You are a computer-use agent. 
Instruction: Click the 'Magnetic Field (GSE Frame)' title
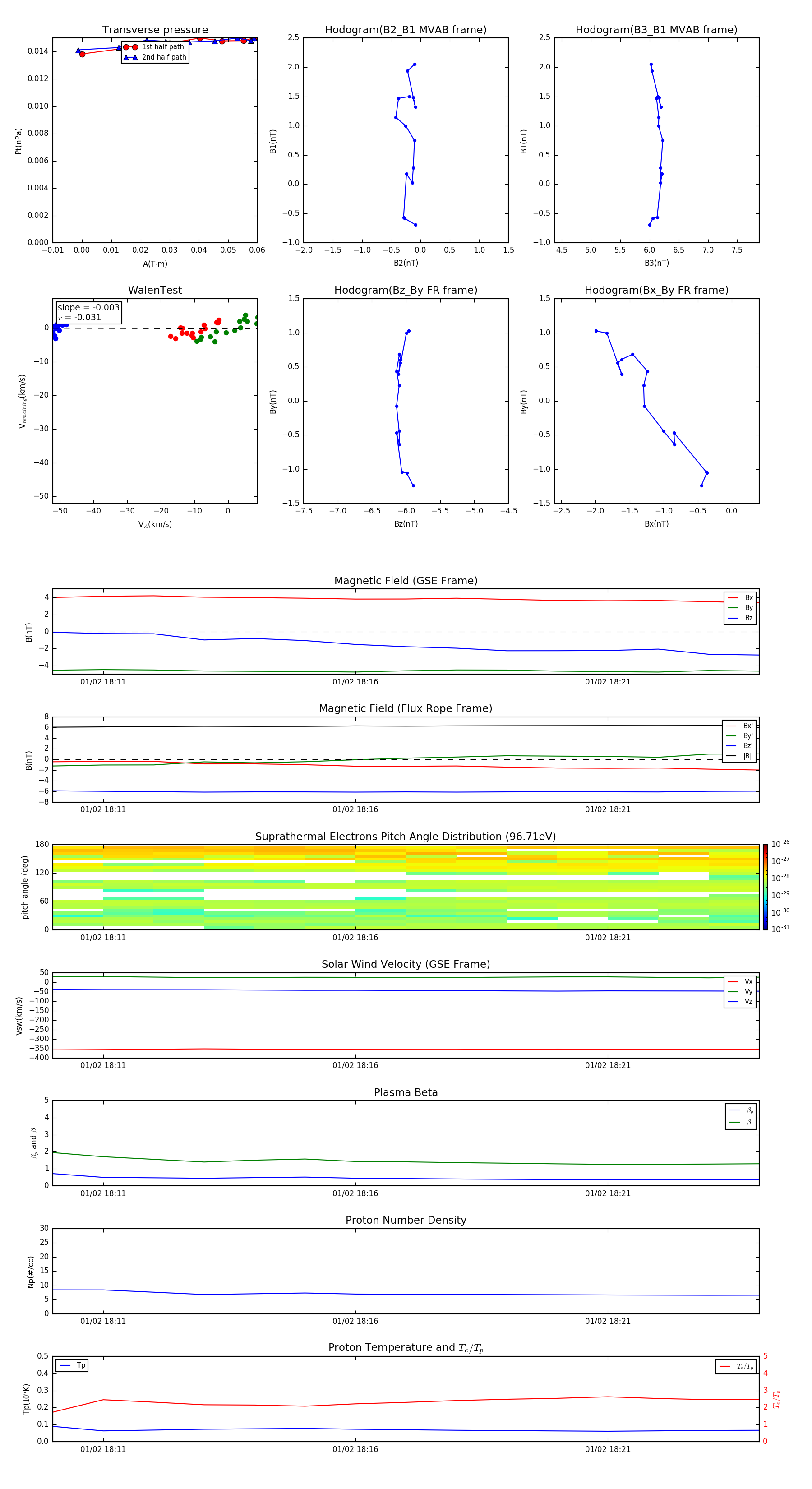click(406, 581)
